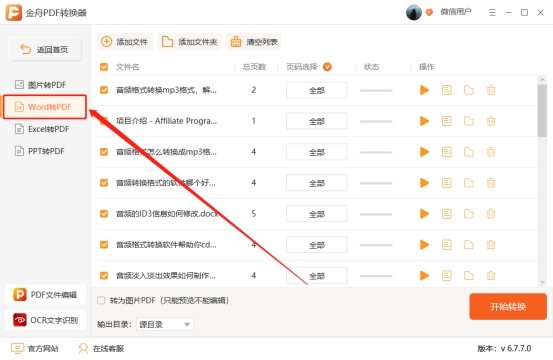The width and height of the screenshot is (553, 360).
Task: Enable 转为图片PDF (只能预览不能编辑) checkbox
Action: click(101, 300)
